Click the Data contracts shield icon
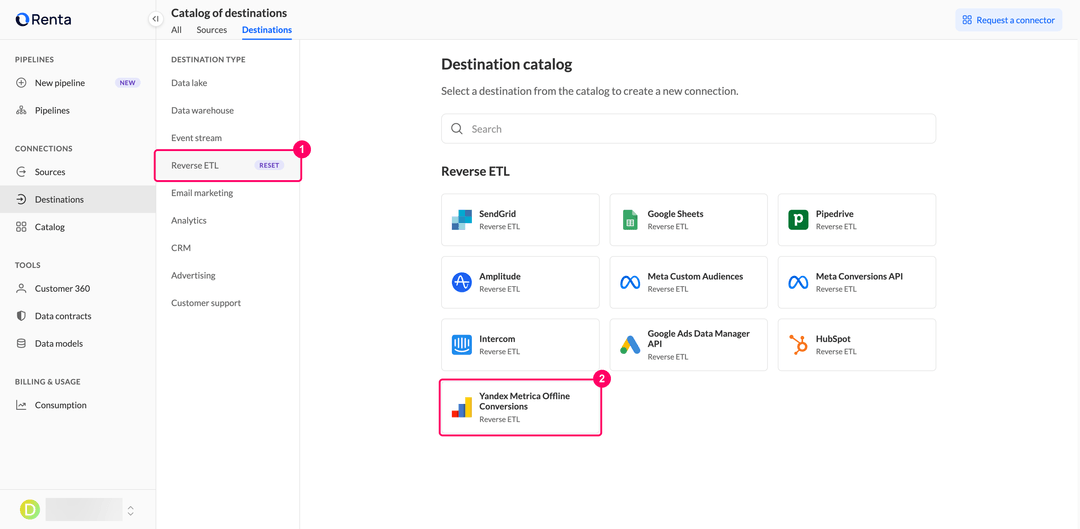Image resolution: width=1080 pixels, height=529 pixels. pos(21,316)
